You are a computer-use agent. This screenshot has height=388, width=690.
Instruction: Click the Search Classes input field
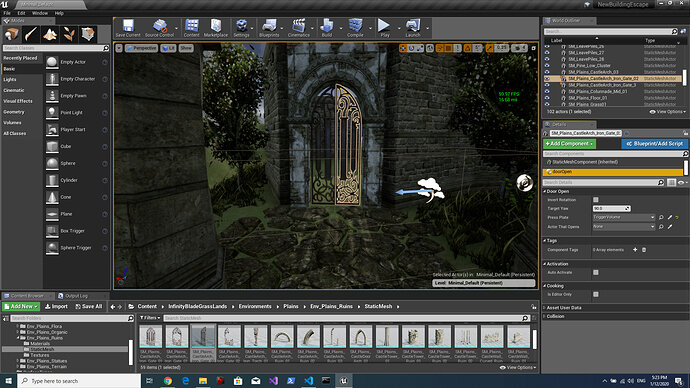pyautogui.click(x=56, y=48)
